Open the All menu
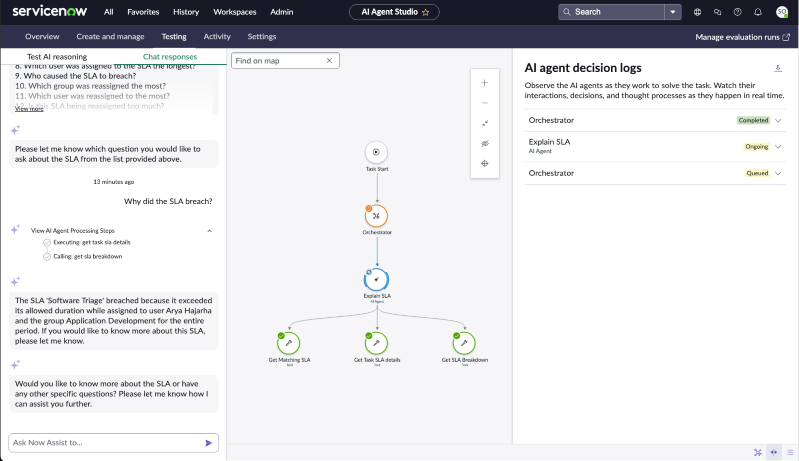Image resolution: width=799 pixels, height=461 pixels. 109,12
